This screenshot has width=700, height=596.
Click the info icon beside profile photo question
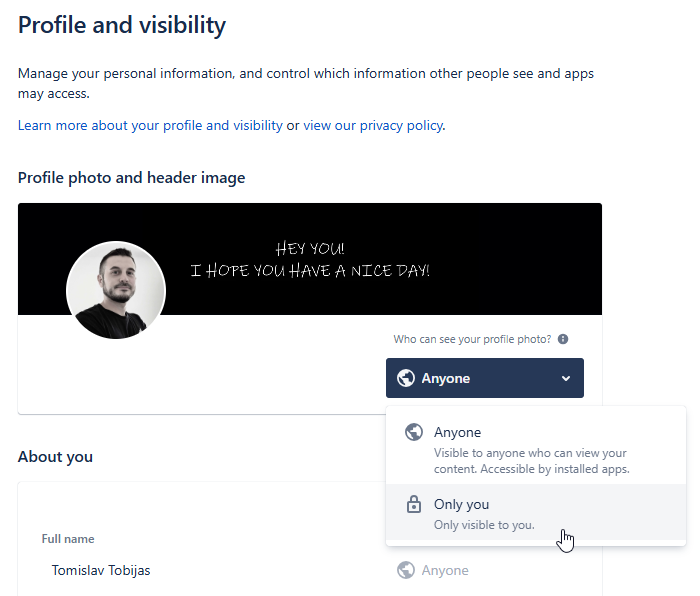(x=563, y=340)
